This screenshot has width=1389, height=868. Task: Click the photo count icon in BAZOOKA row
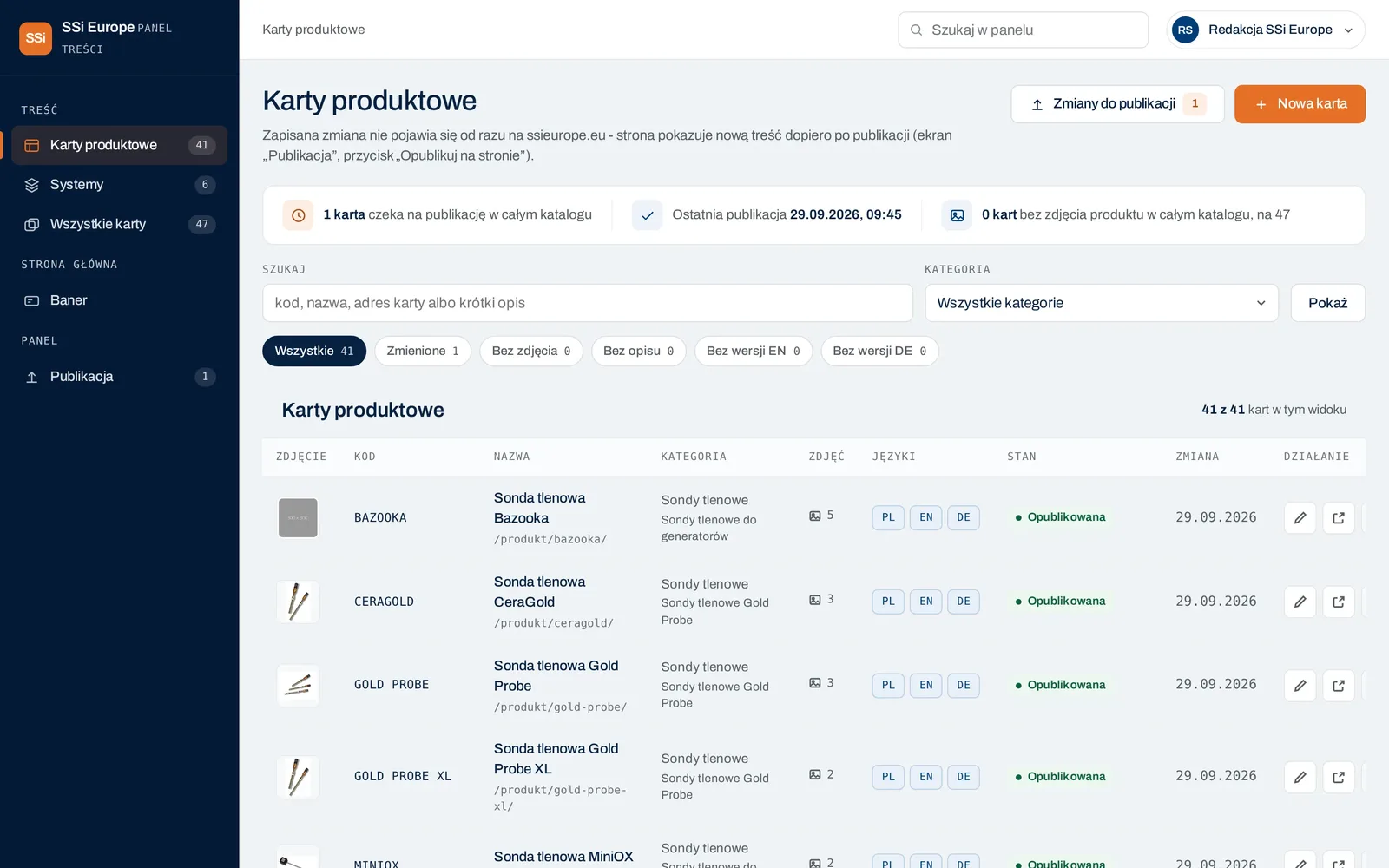tap(815, 516)
